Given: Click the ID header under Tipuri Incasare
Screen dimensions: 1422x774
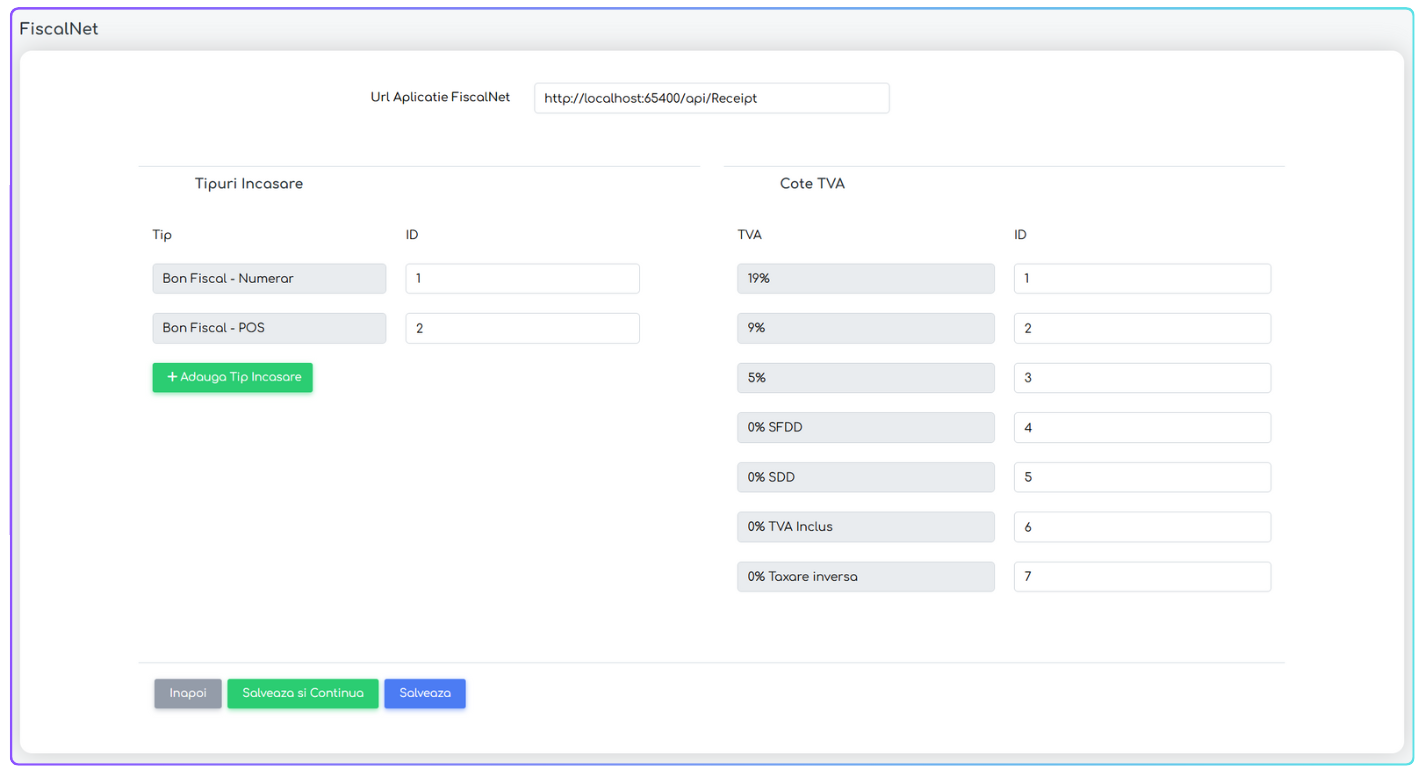Looking at the screenshot, I should [x=412, y=235].
